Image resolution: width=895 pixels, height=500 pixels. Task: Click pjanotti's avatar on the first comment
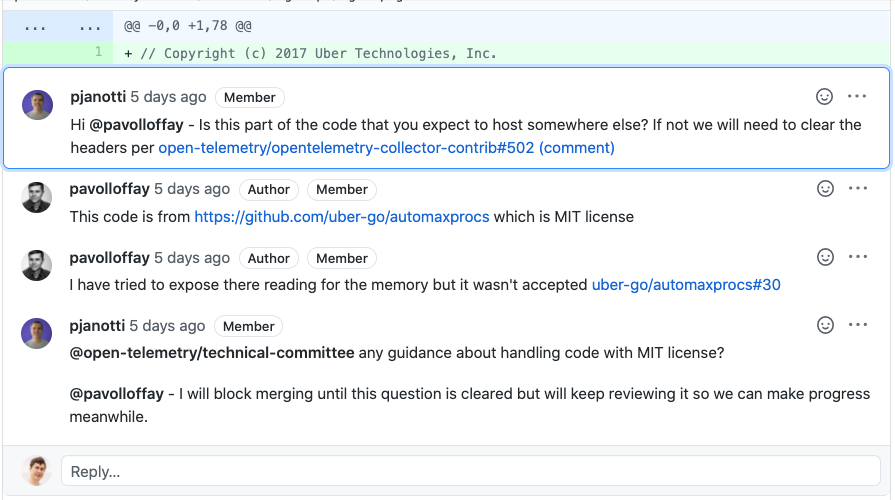(x=38, y=105)
